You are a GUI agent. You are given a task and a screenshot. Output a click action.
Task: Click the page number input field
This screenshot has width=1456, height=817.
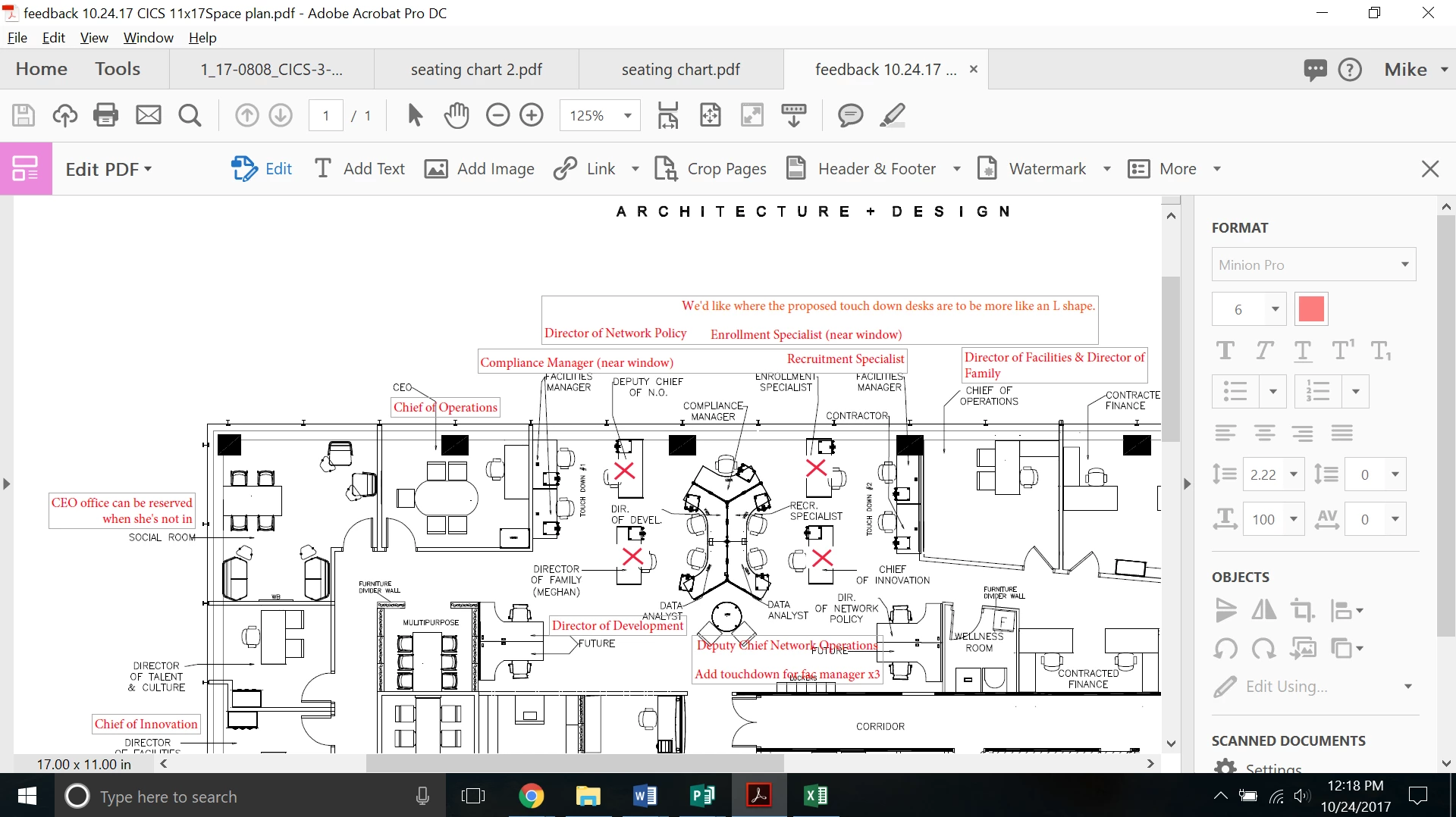coord(326,115)
